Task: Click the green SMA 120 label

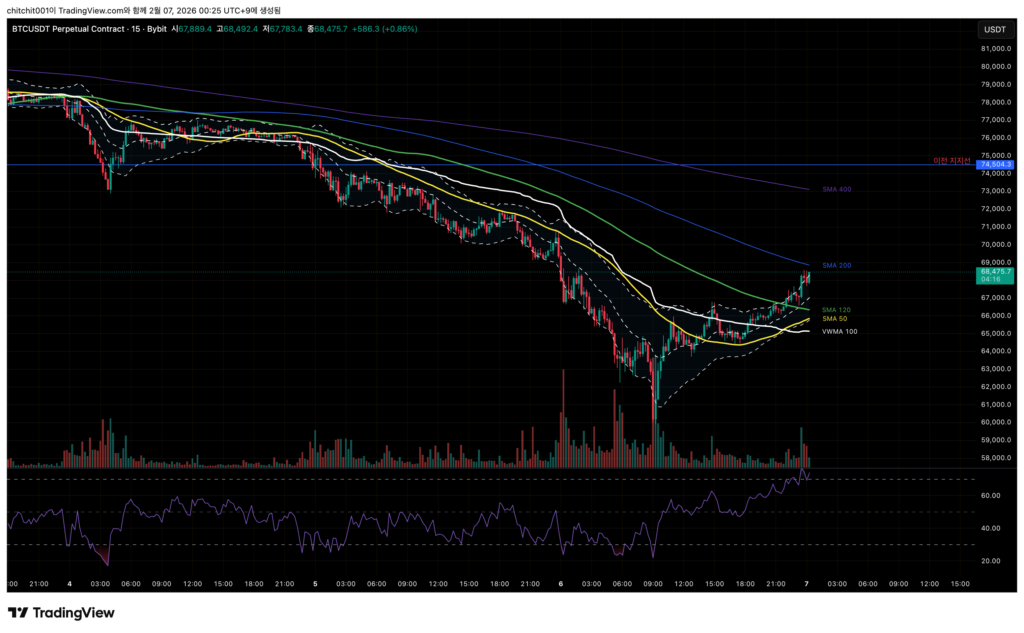Action: (x=836, y=310)
